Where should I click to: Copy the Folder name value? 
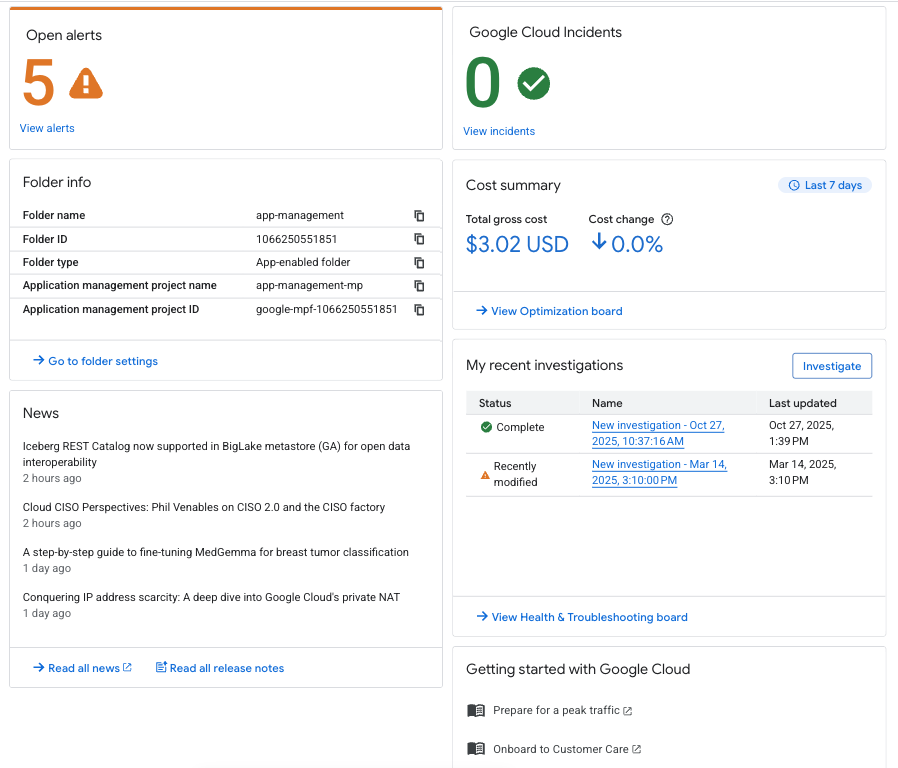(x=419, y=216)
